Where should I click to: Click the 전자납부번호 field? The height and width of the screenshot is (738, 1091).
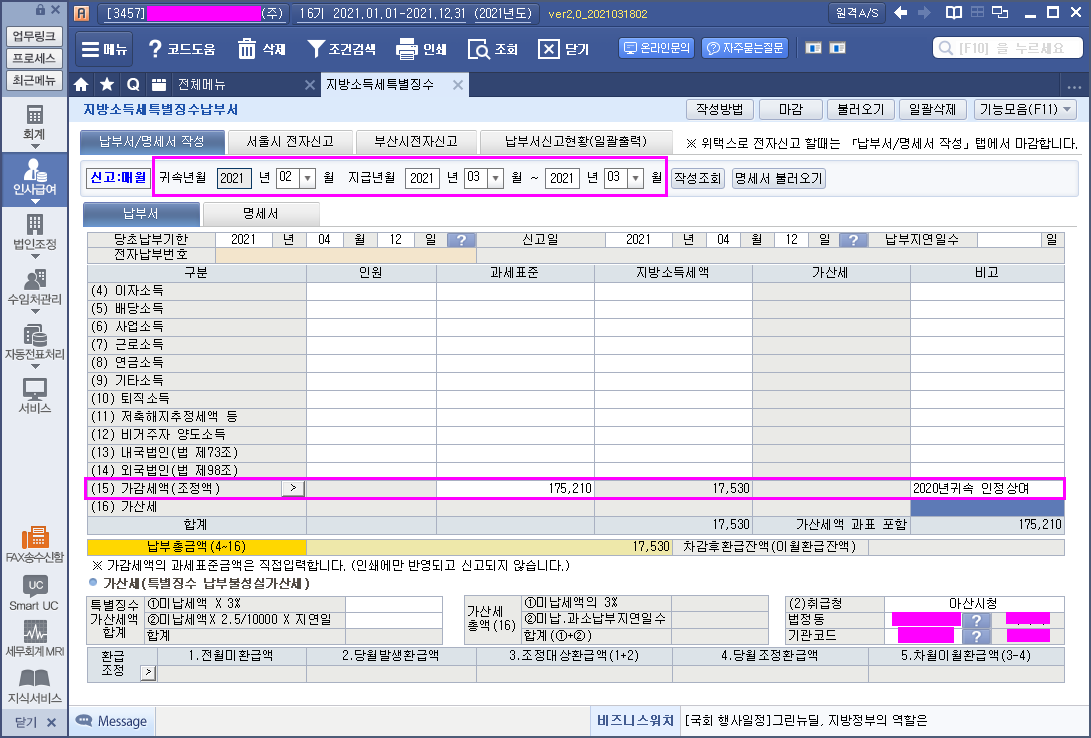346,255
